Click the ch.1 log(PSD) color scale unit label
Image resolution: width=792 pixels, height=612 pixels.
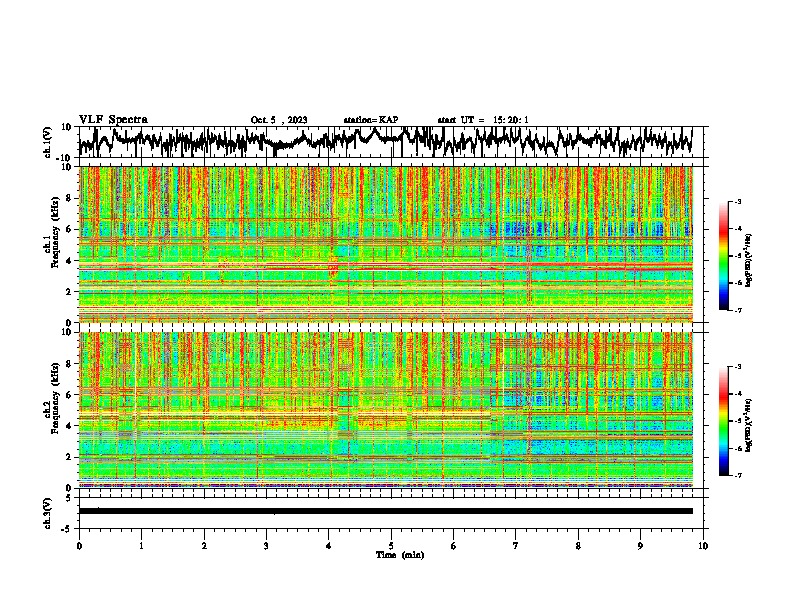point(749,260)
